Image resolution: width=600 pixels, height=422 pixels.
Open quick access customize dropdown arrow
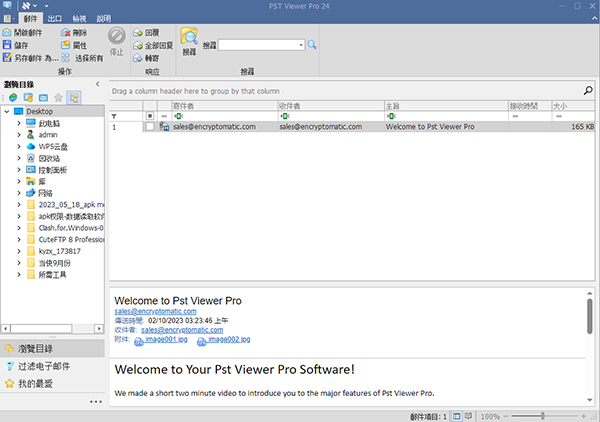(46, 6)
